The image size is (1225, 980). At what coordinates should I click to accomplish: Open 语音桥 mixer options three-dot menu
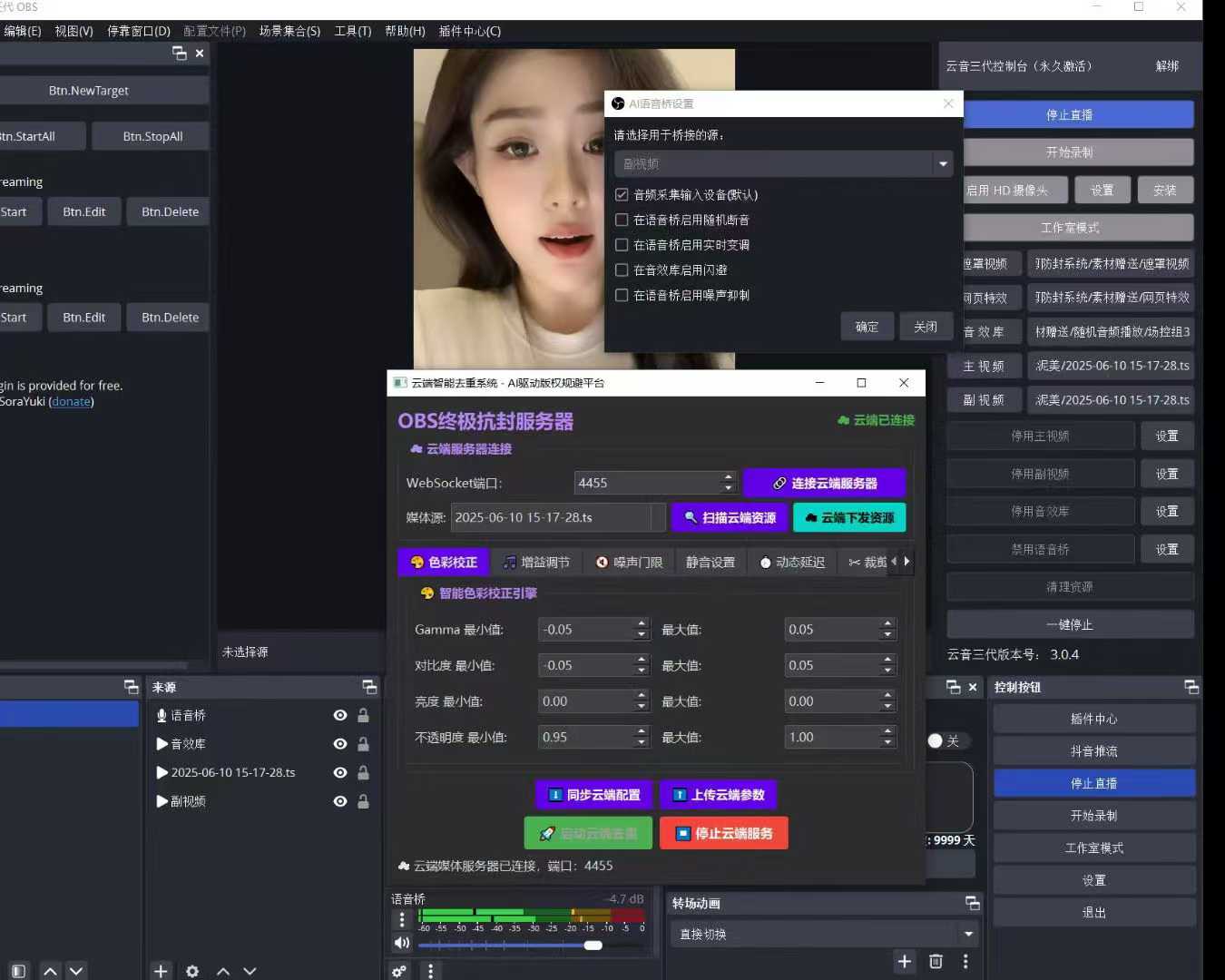pyautogui.click(x=402, y=919)
